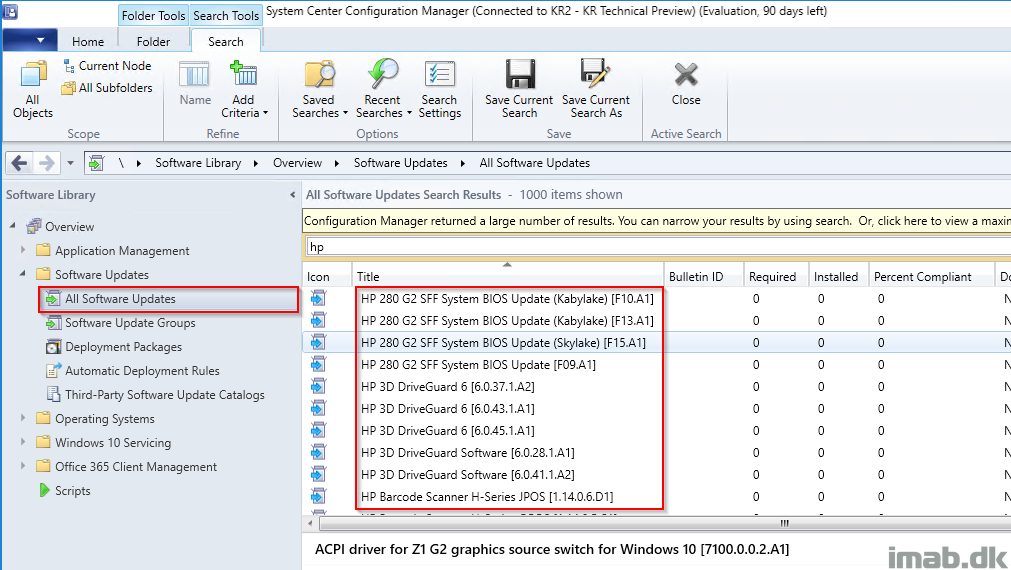Switch to the Folder ribbon tab
This screenshot has height=570, width=1011.
tap(153, 41)
